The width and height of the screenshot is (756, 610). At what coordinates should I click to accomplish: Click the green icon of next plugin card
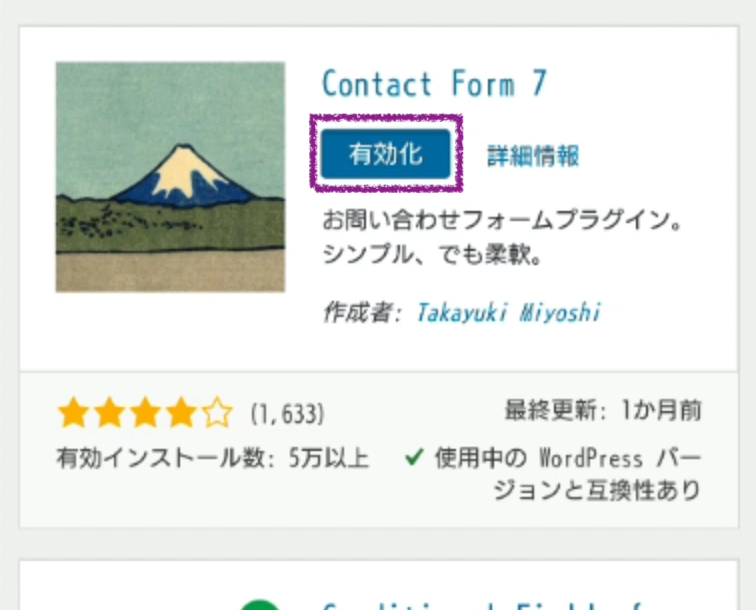261,604
